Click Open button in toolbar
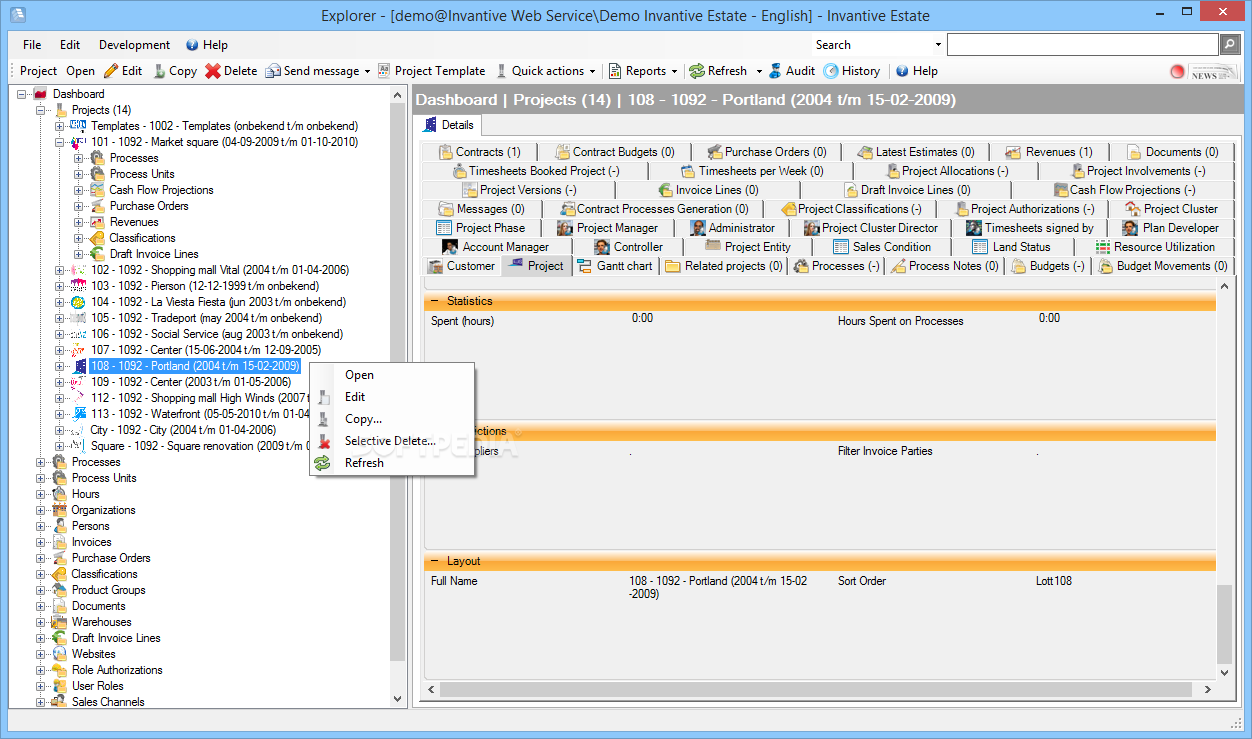 (81, 71)
